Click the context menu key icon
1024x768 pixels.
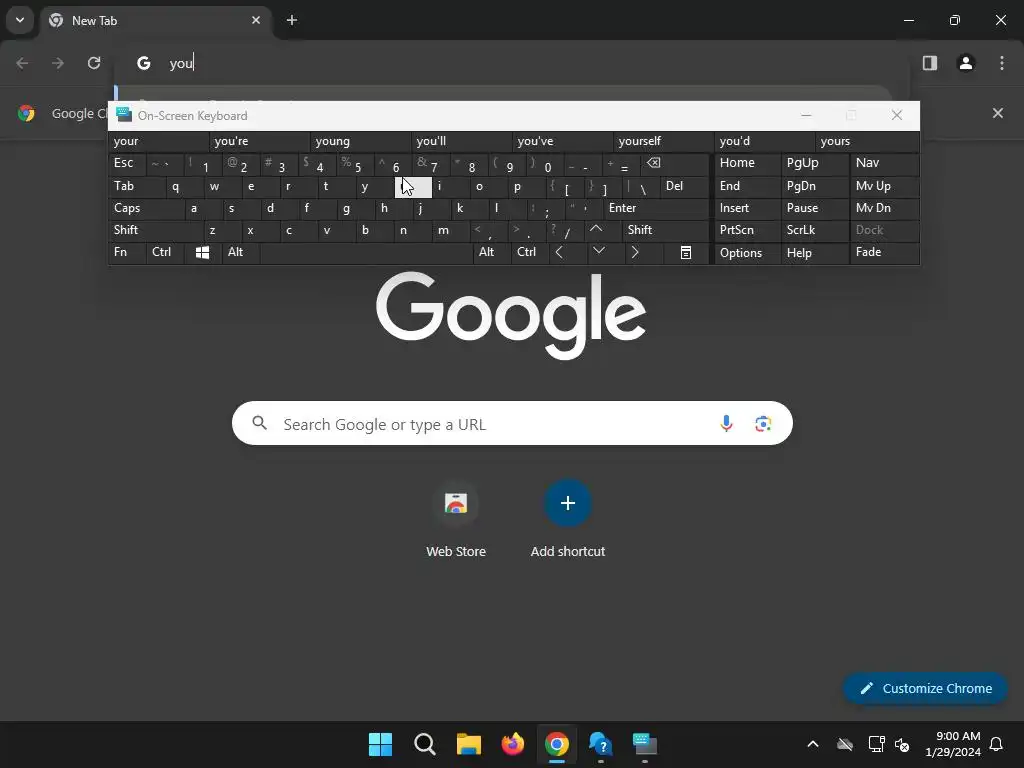(686, 253)
